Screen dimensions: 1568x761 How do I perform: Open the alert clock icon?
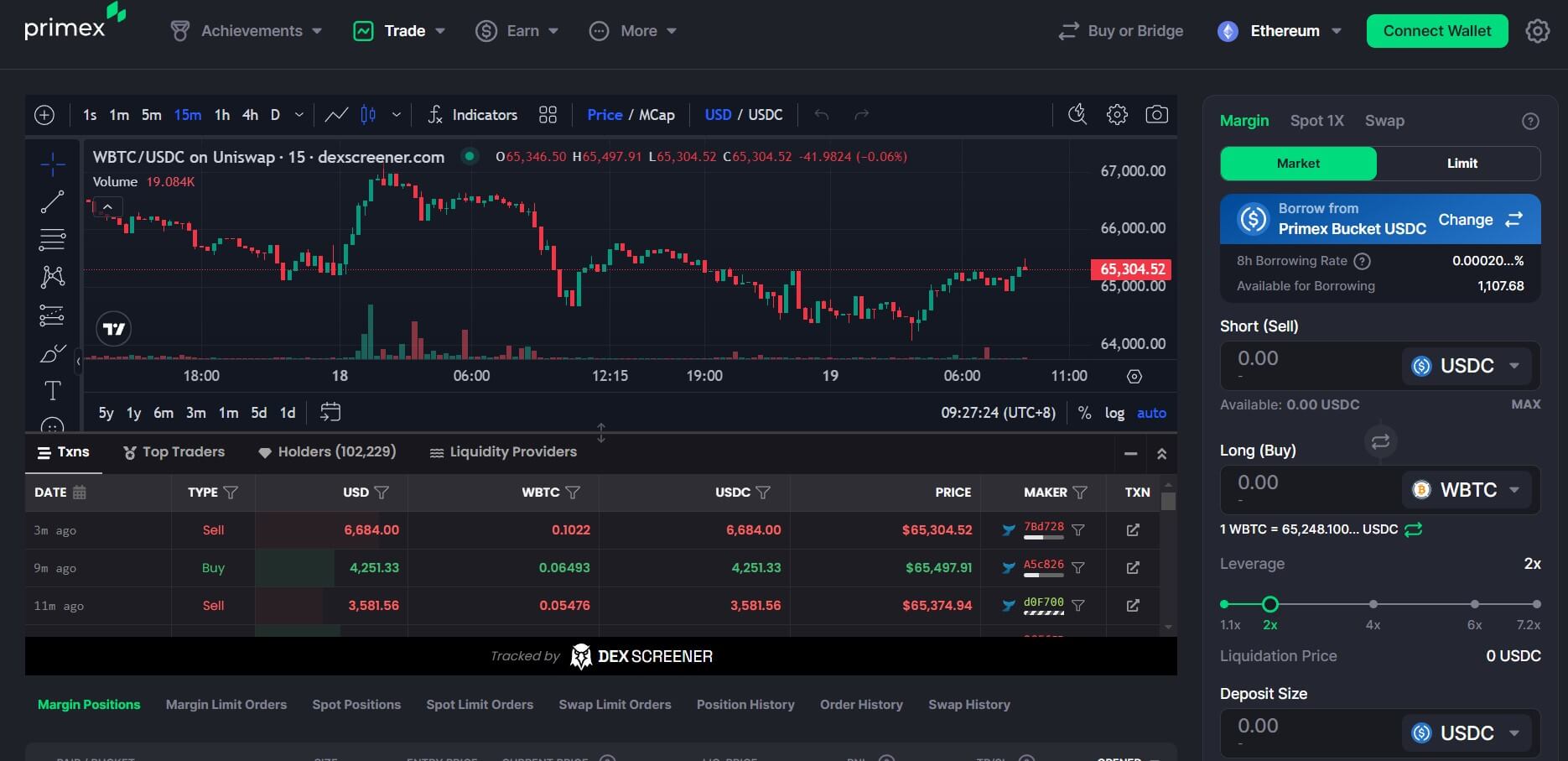tap(1077, 114)
